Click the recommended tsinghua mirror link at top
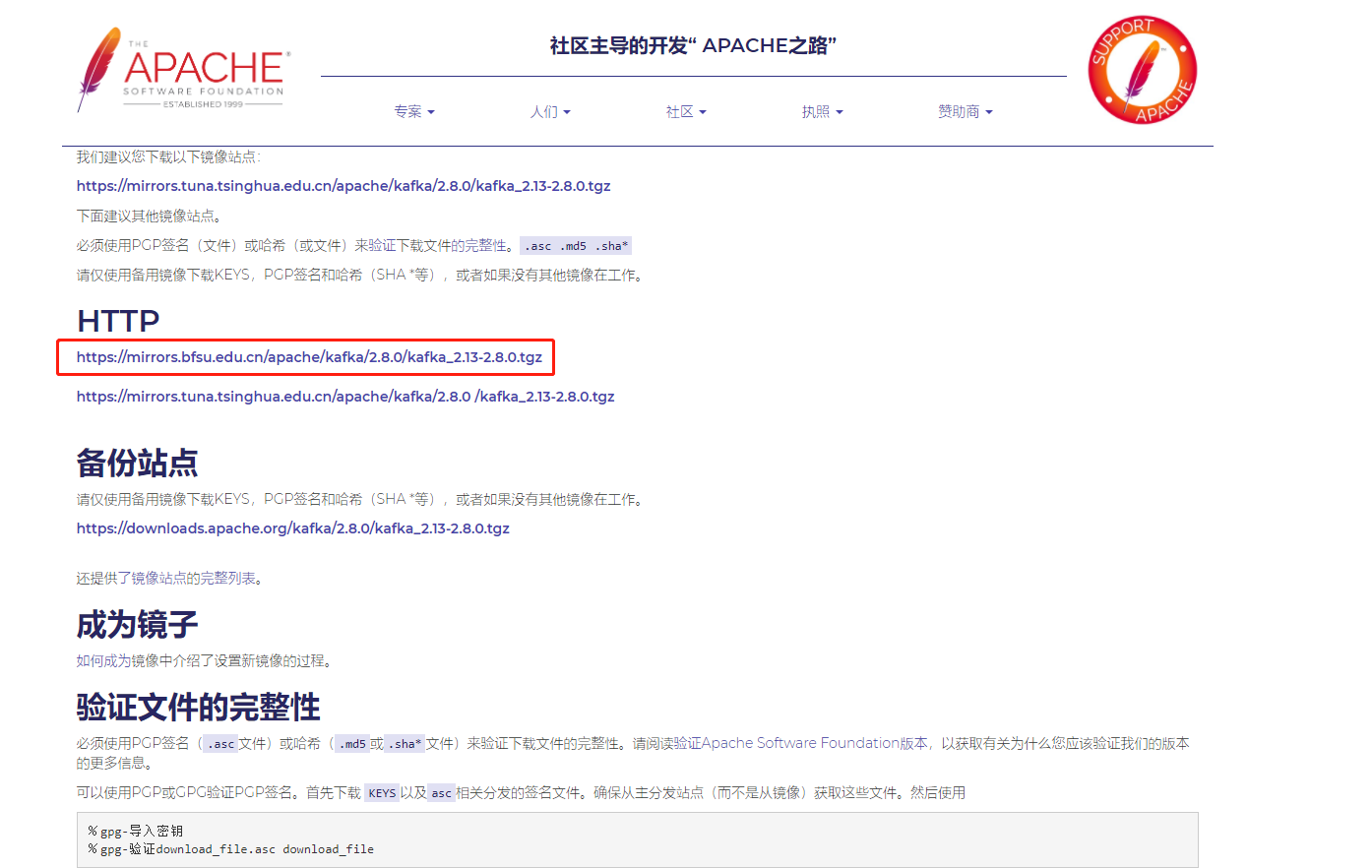 coord(343,185)
